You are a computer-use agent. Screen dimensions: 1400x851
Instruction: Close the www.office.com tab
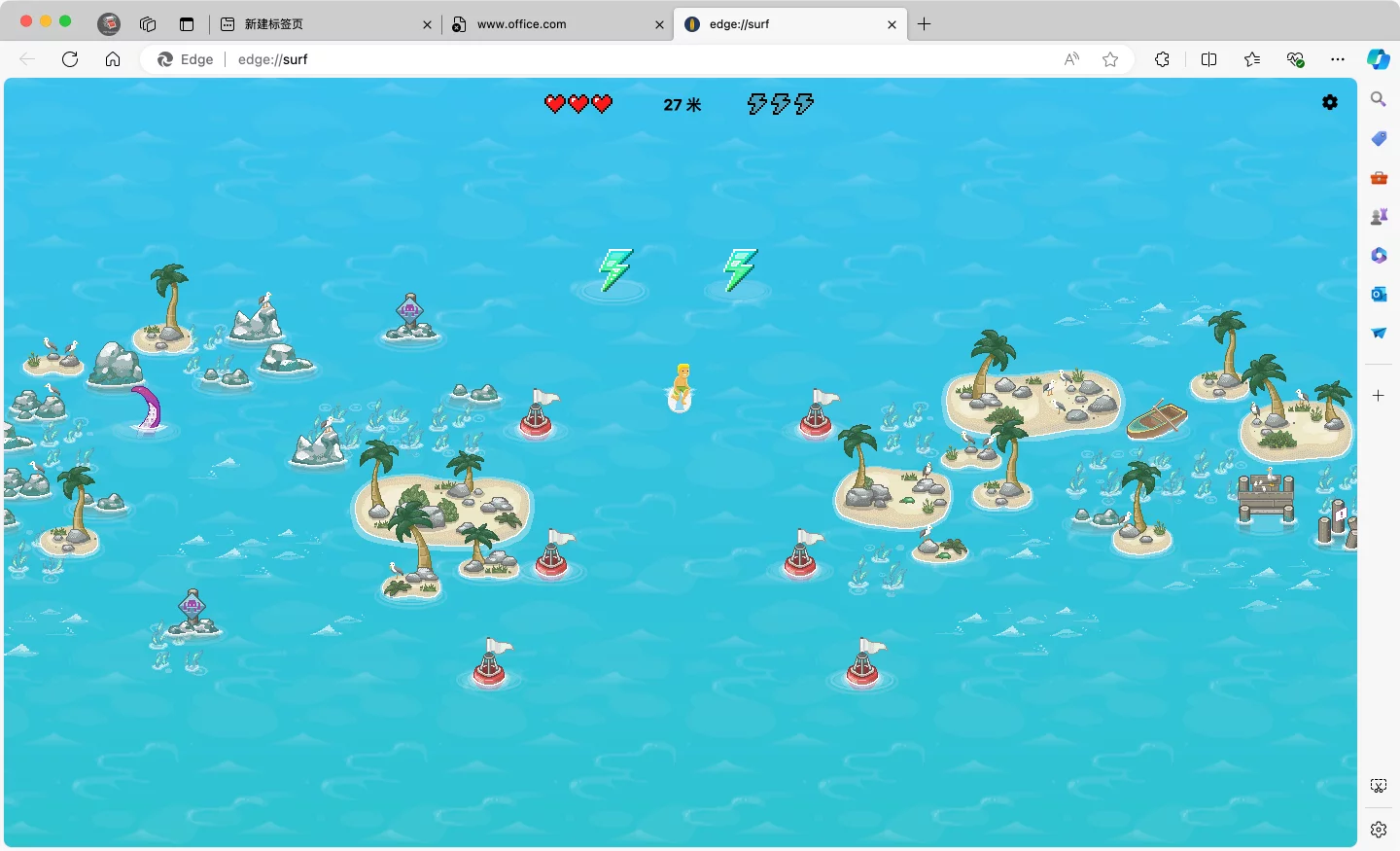coord(659,24)
